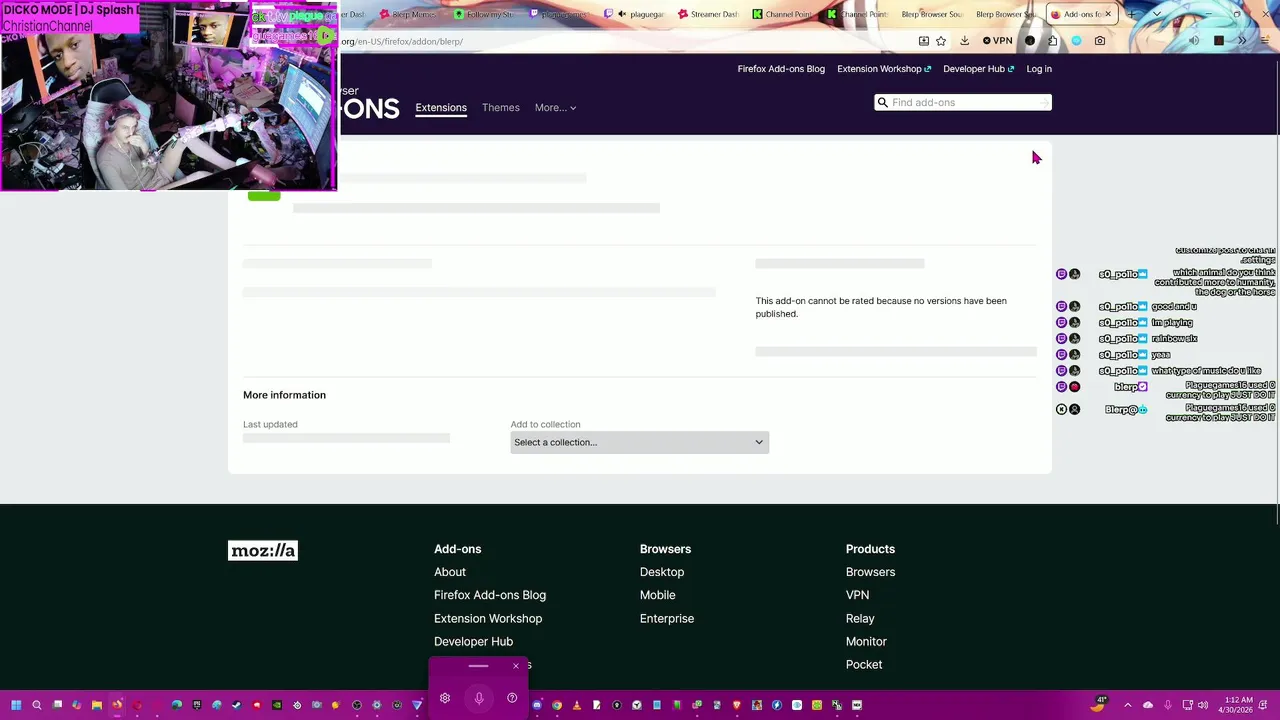Image resolution: width=1280 pixels, height=720 pixels.
Task: Open the Downloads panel arrow icon
Action: 964,41
